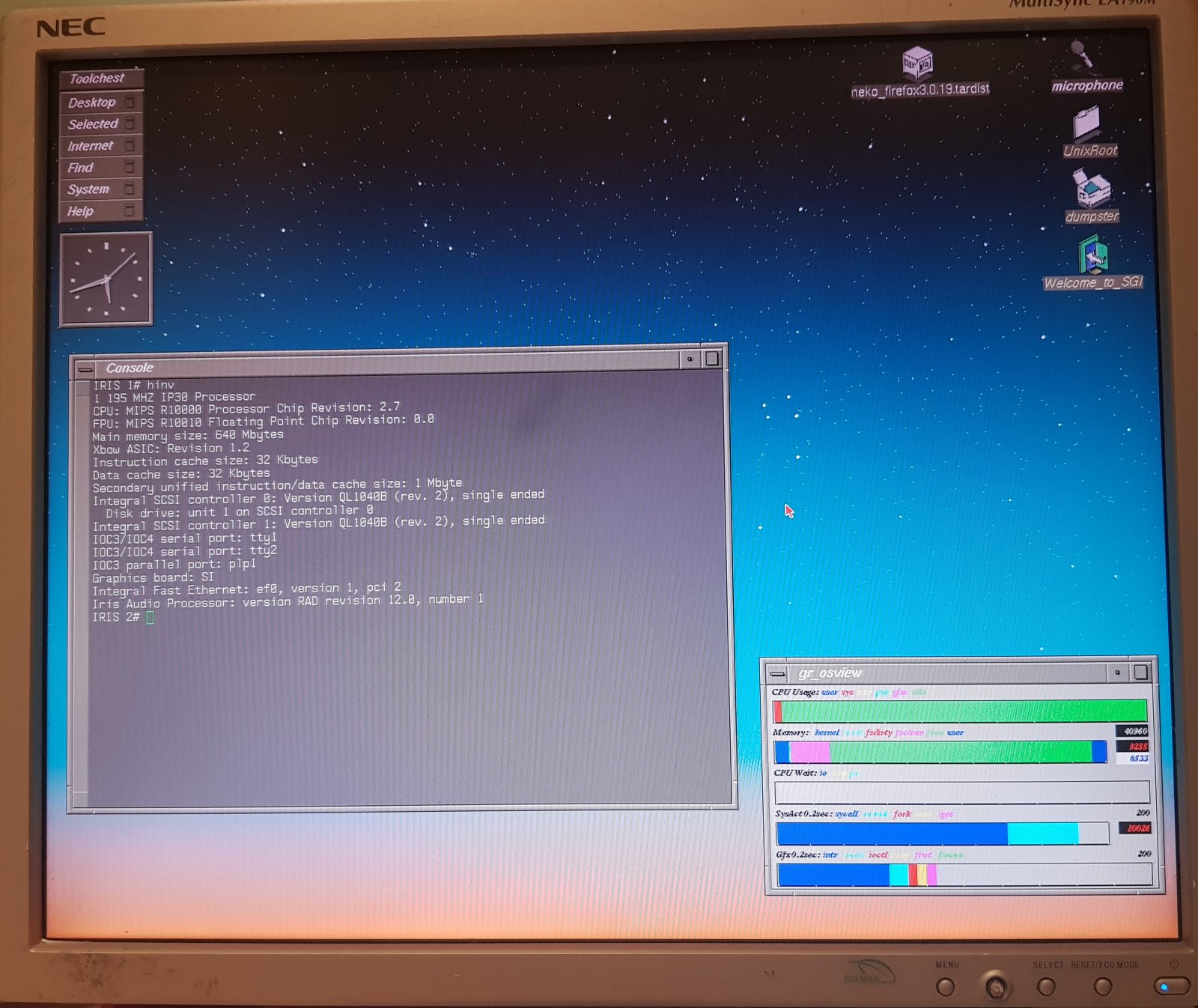Open the microphone desktop icon
Image resolution: width=1198 pixels, height=1008 pixels.
(x=1082, y=56)
